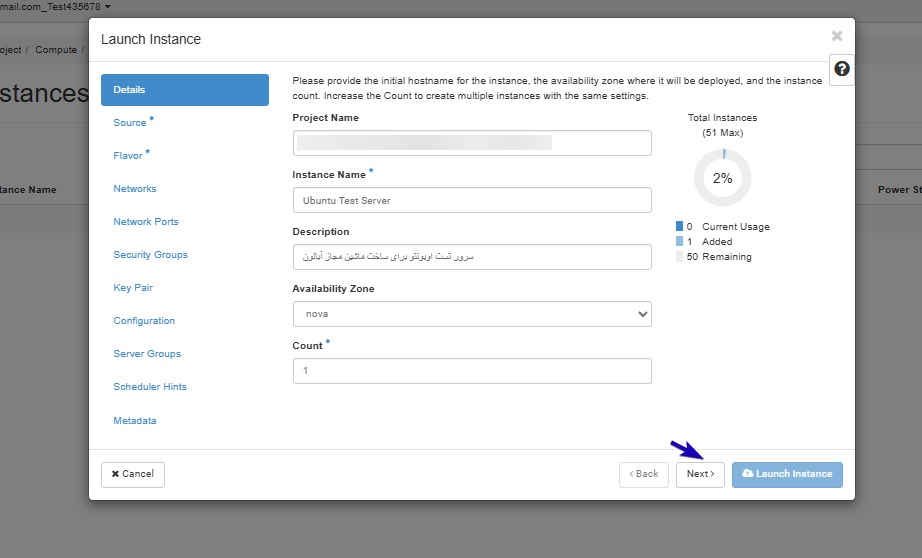922x558 pixels.
Task: Click the Remaining legend color swatch
Action: [679, 256]
